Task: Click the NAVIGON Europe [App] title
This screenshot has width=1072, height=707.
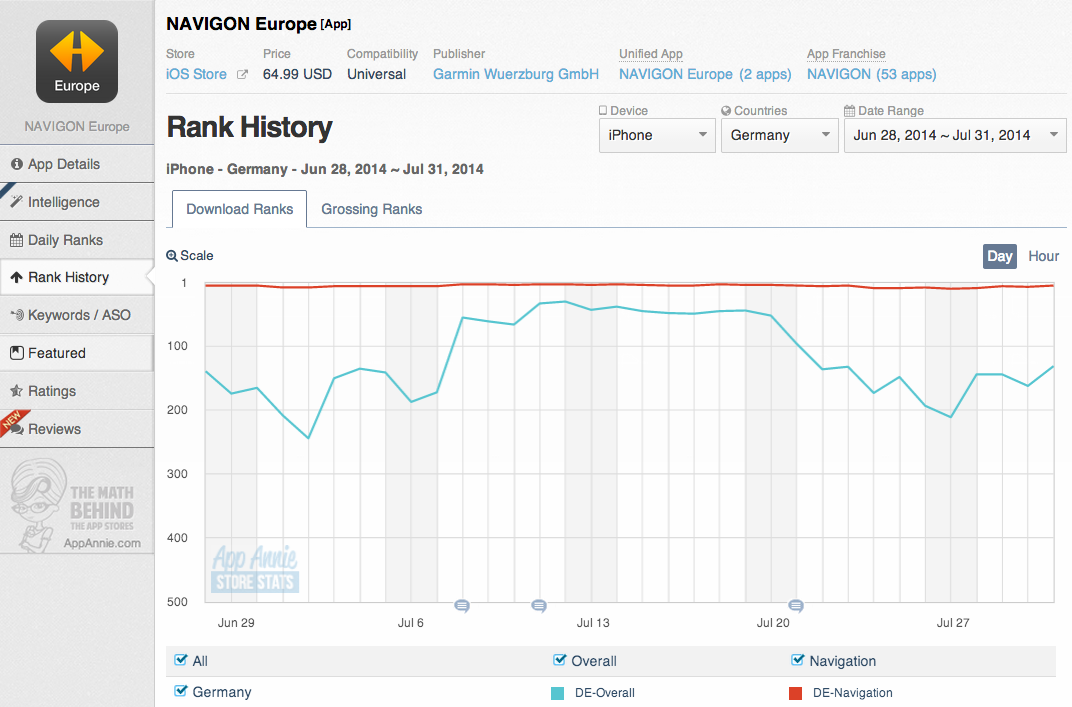Action: pyautogui.click(x=258, y=24)
